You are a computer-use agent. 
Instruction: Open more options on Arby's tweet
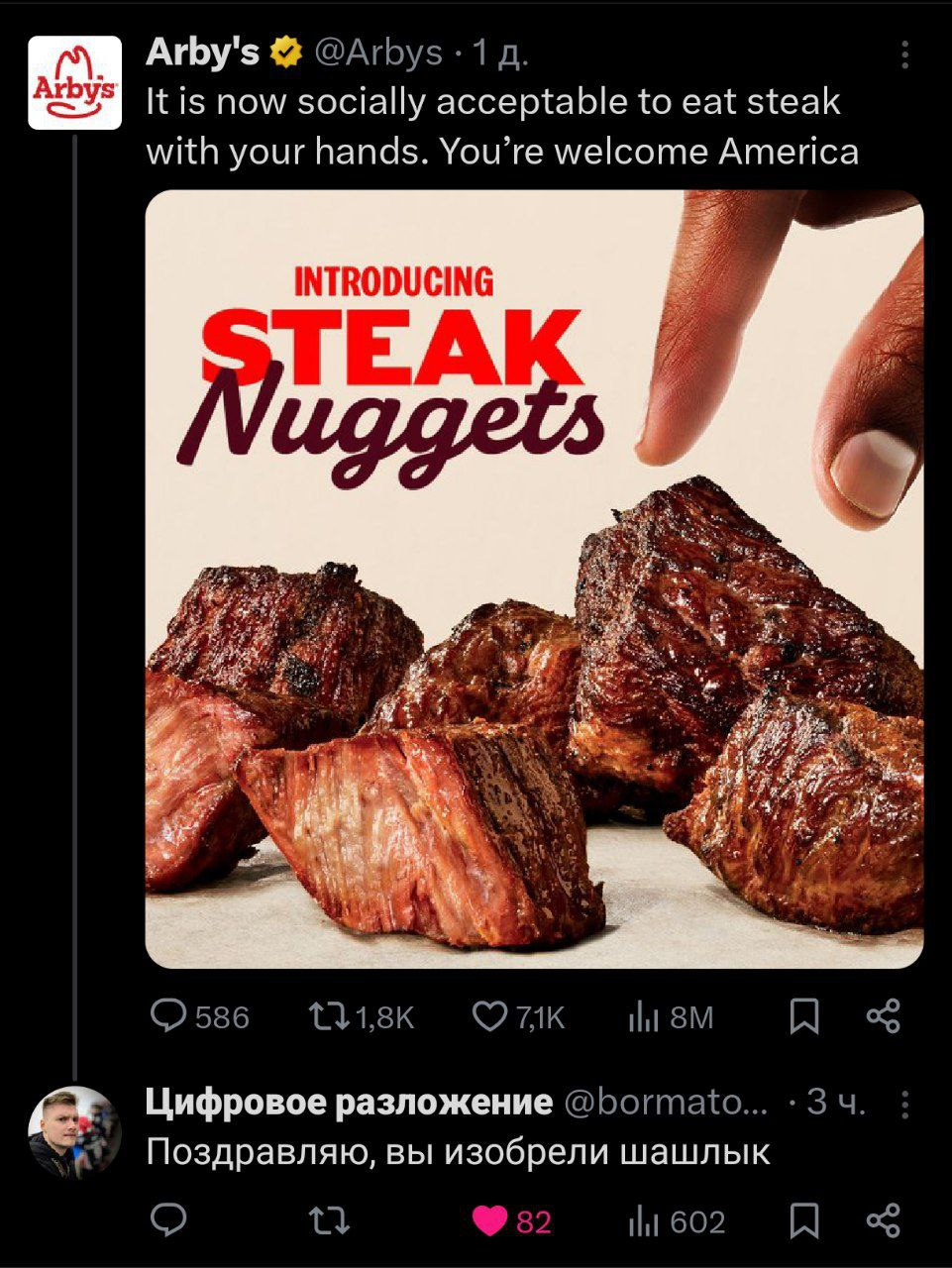(904, 55)
